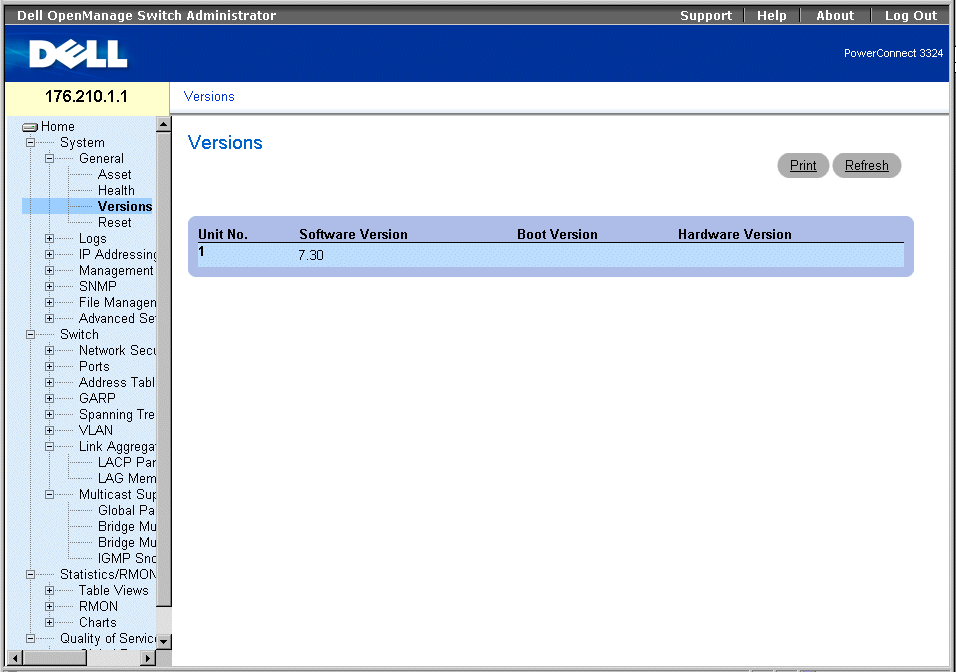Log Out of the switch administrator

click(x=911, y=16)
